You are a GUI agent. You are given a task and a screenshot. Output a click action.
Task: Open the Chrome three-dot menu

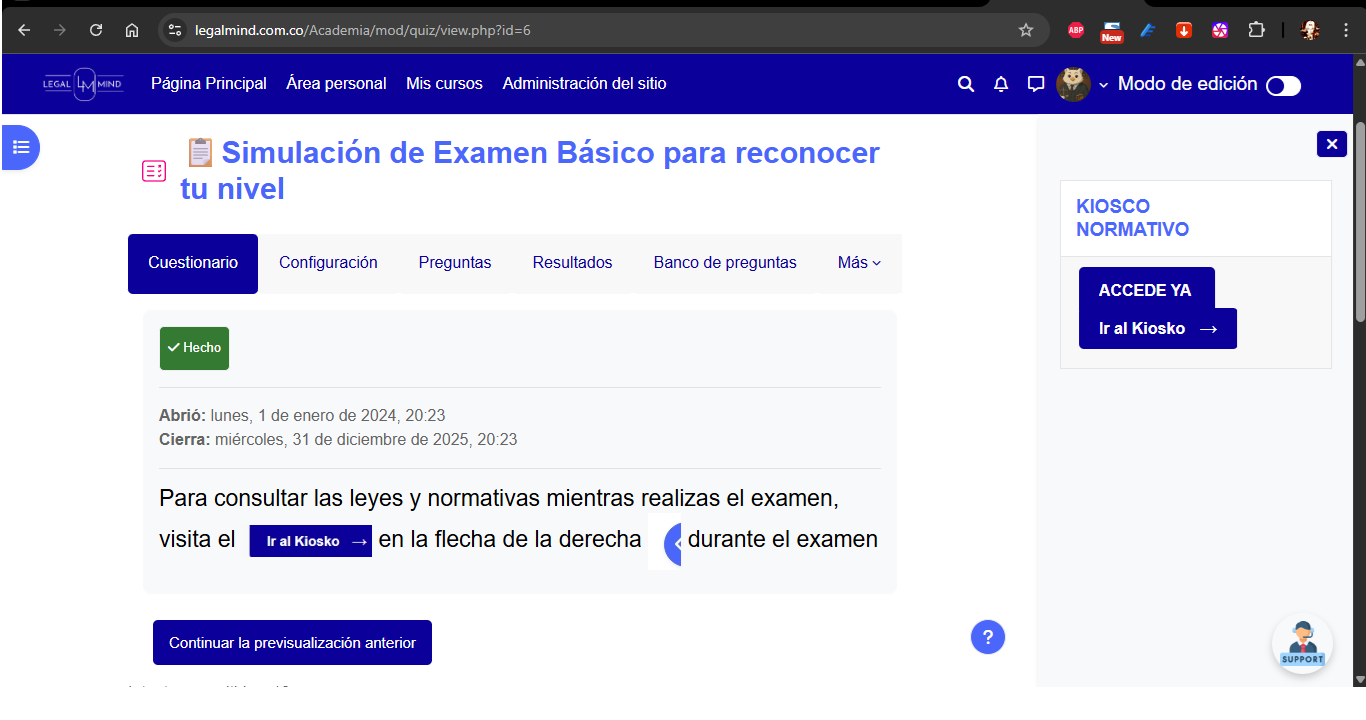pyautogui.click(x=1346, y=30)
